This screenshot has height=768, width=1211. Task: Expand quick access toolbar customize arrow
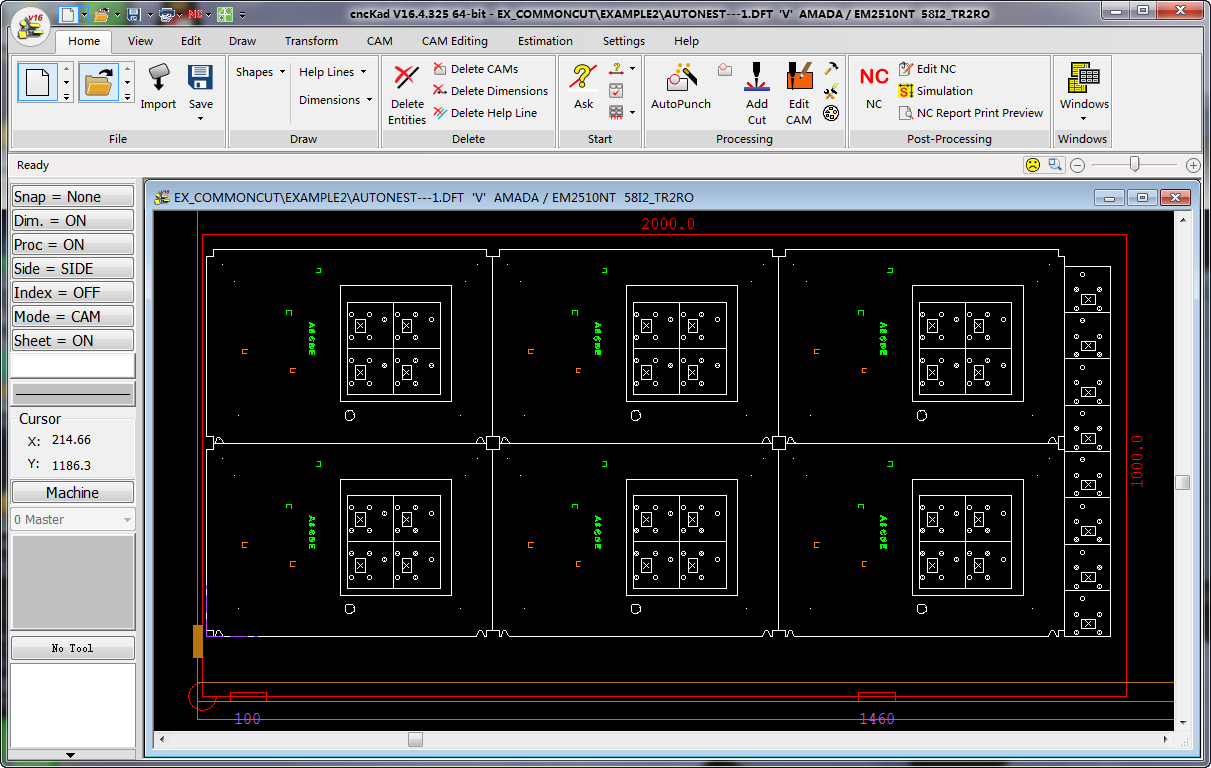coord(242,15)
